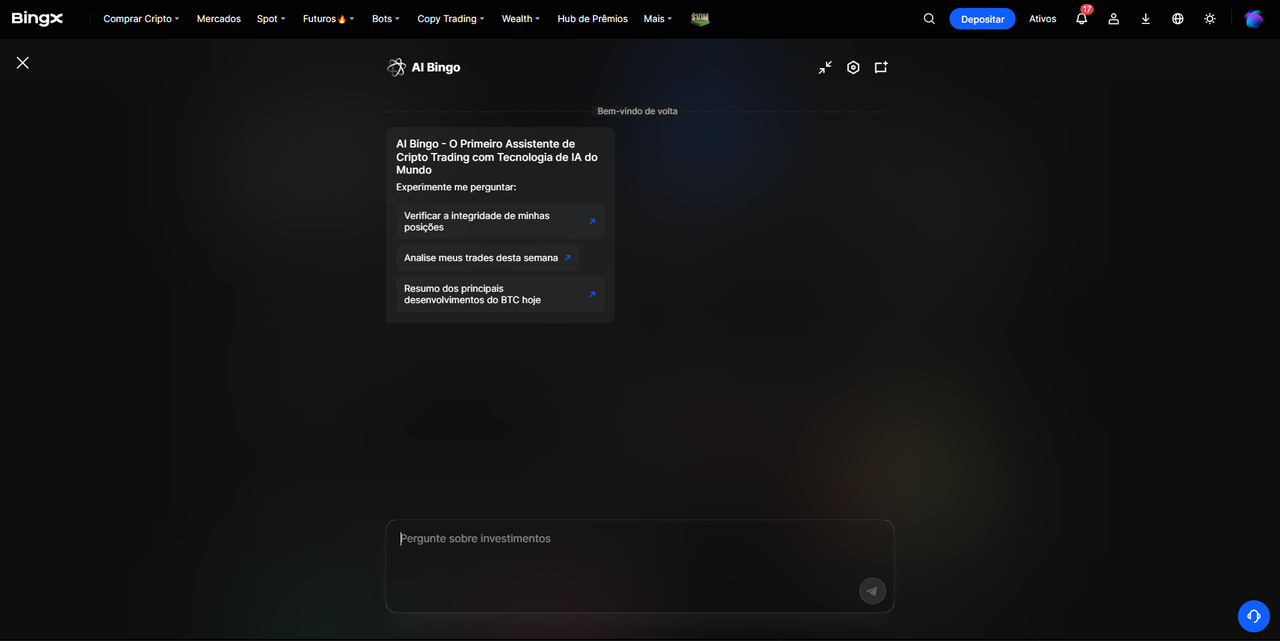Image resolution: width=1280 pixels, height=641 pixels.
Task: Open the user account icon
Action: click(x=1113, y=19)
